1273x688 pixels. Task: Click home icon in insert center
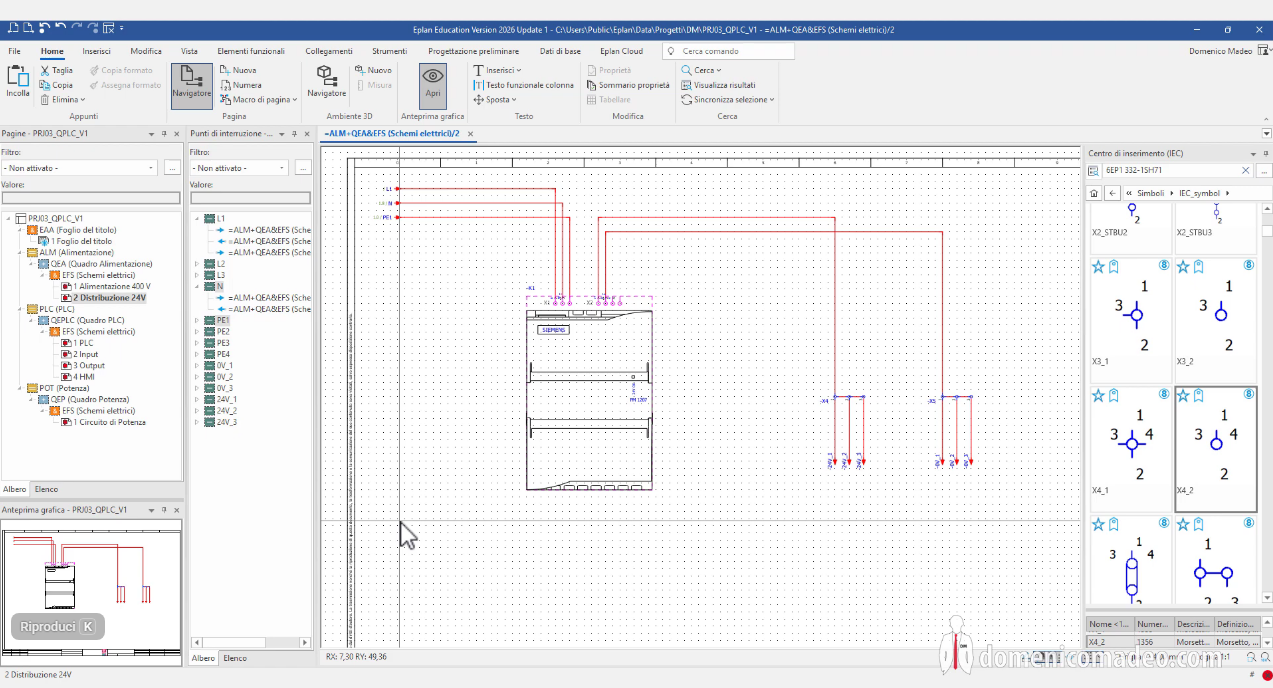(x=1094, y=193)
